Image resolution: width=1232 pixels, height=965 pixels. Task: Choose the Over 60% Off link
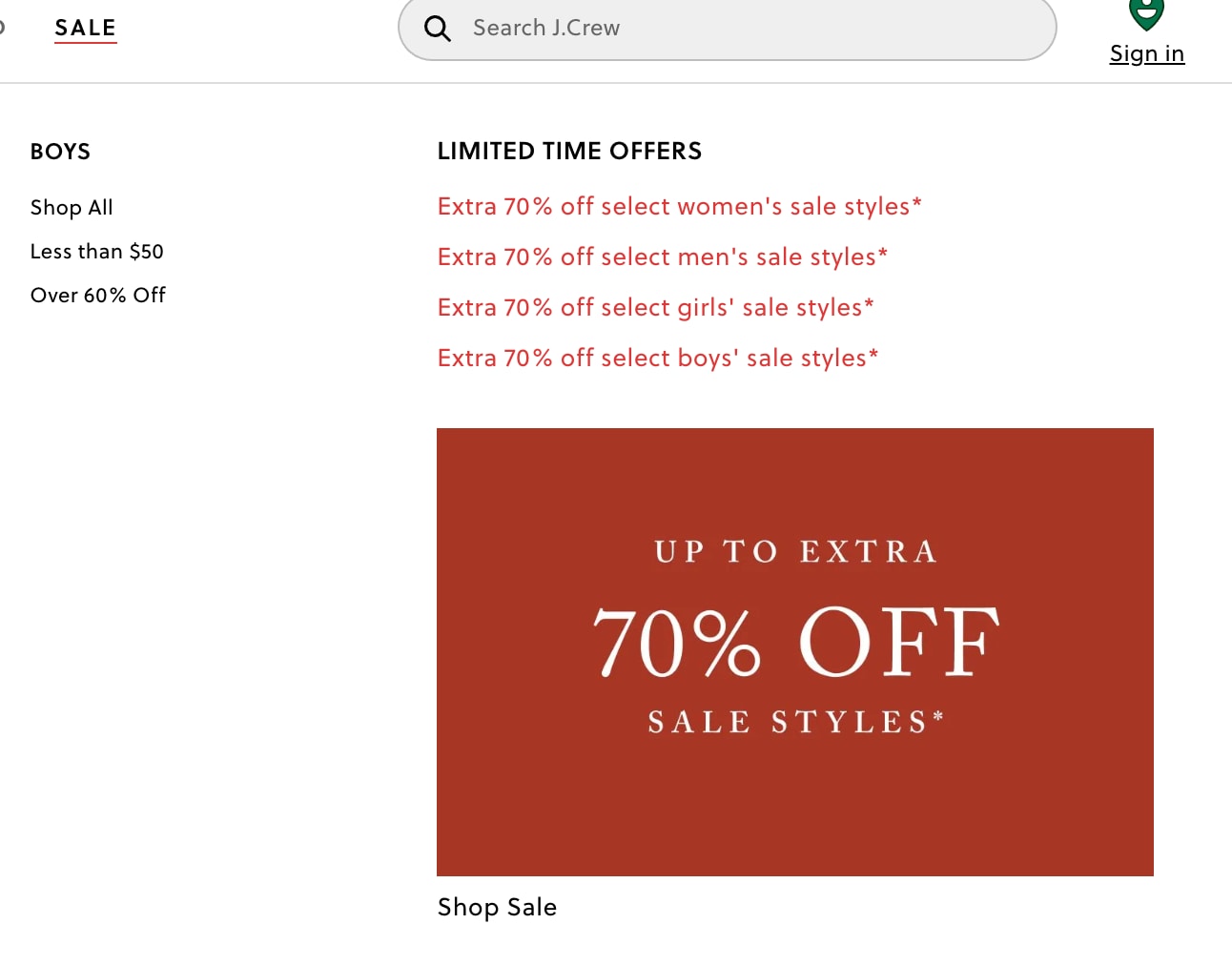(x=98, y=295)
